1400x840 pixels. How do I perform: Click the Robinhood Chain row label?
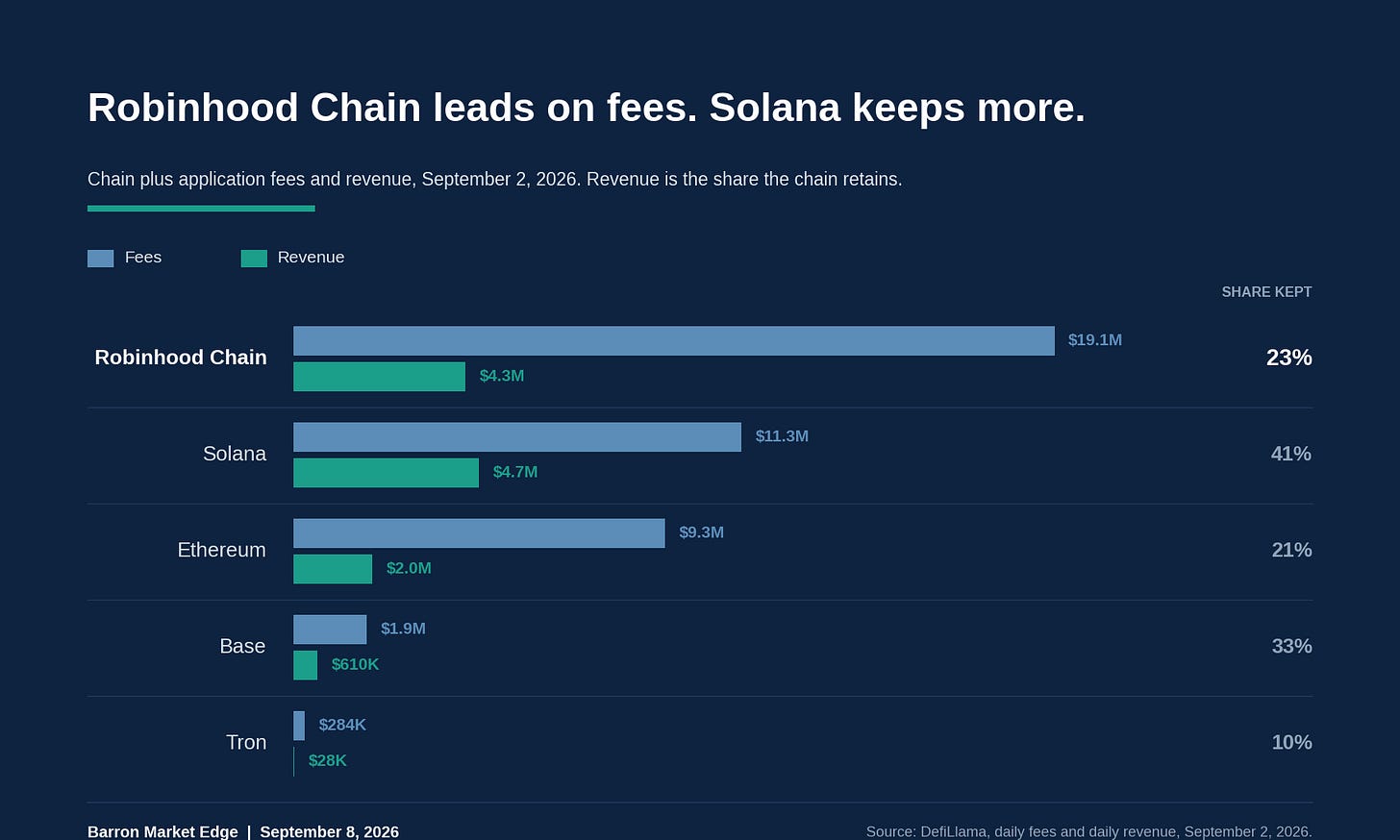tap(181, 358)
